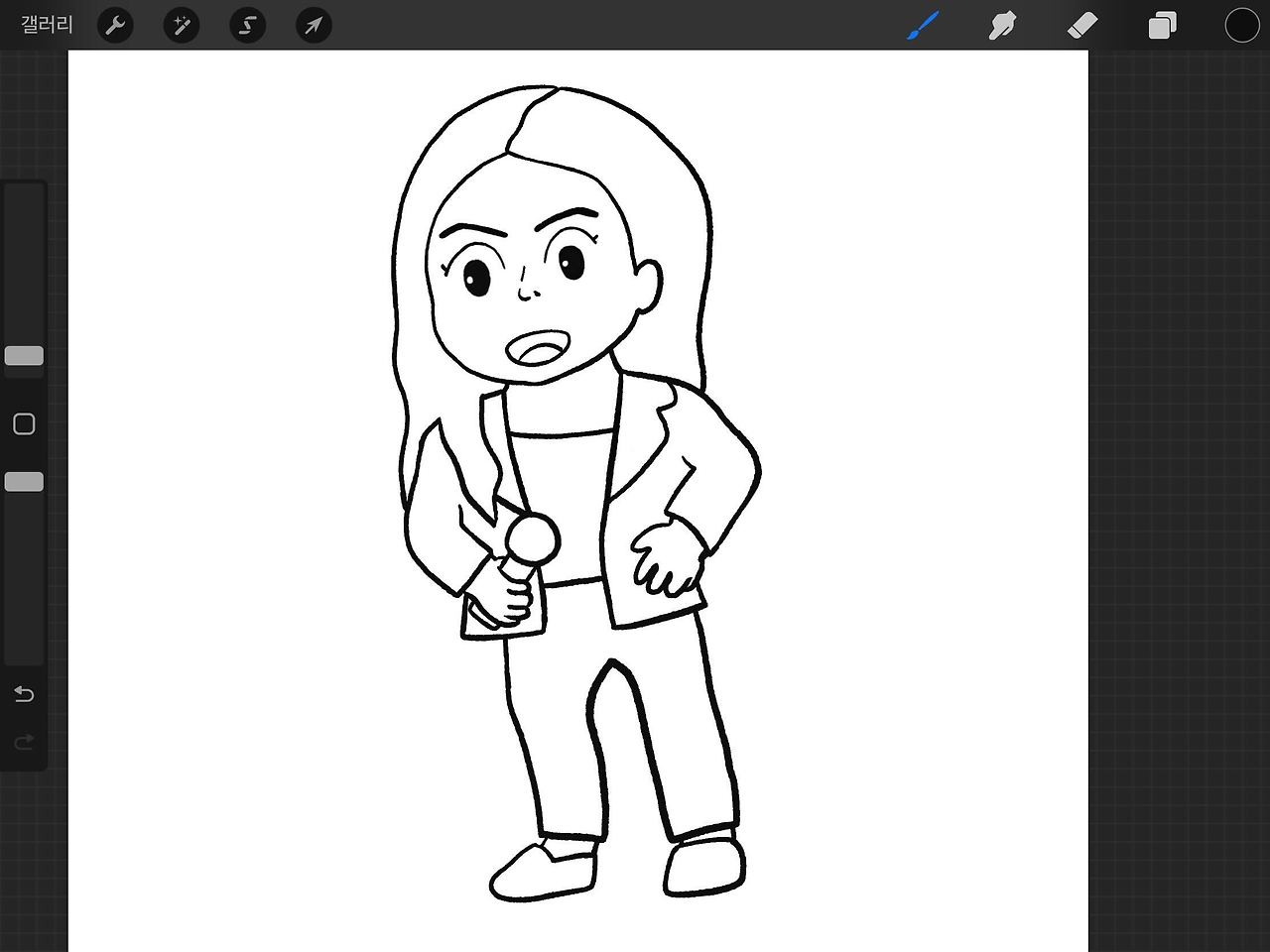Click the brush opacity slider handle
Screen dimensions: 1270x952
(x=24, y=482)
